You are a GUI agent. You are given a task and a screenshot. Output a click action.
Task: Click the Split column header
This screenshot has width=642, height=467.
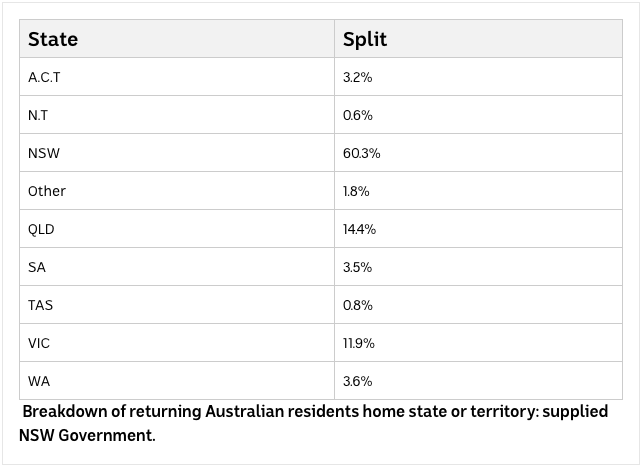pyautogui.click(x=365, y=40)
